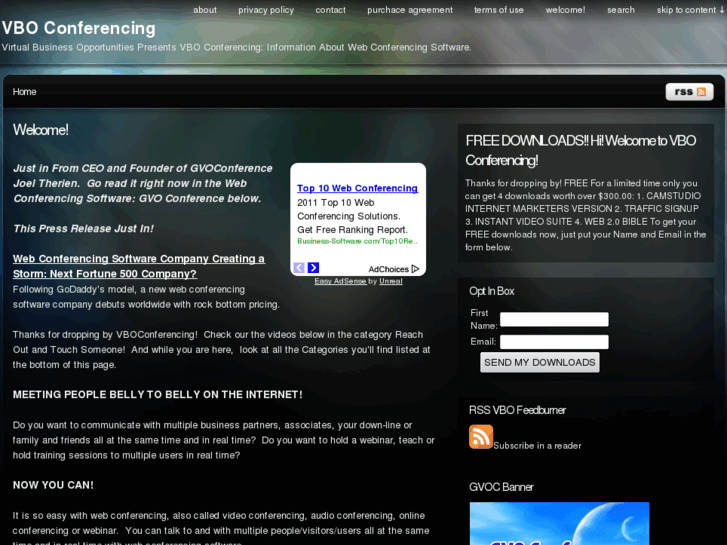Click the FREE DOWNLOADS!! widget heading
Viewport: 727px width, 545px height.
(581, 150)
